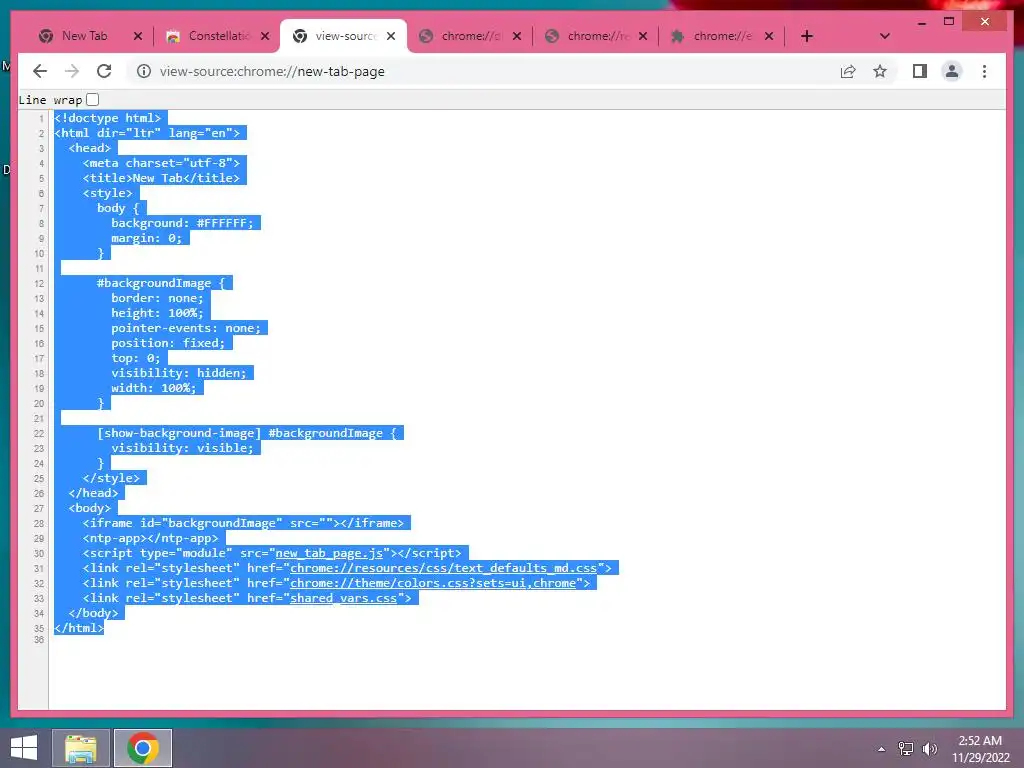
Task: Open the shared_vars.css link
Action: coord(344,598)
